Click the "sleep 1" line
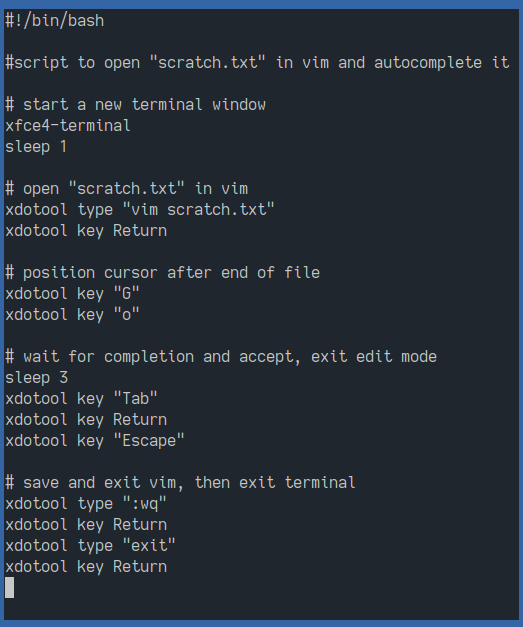Viewport: 523px width, 627px height. 36,147
